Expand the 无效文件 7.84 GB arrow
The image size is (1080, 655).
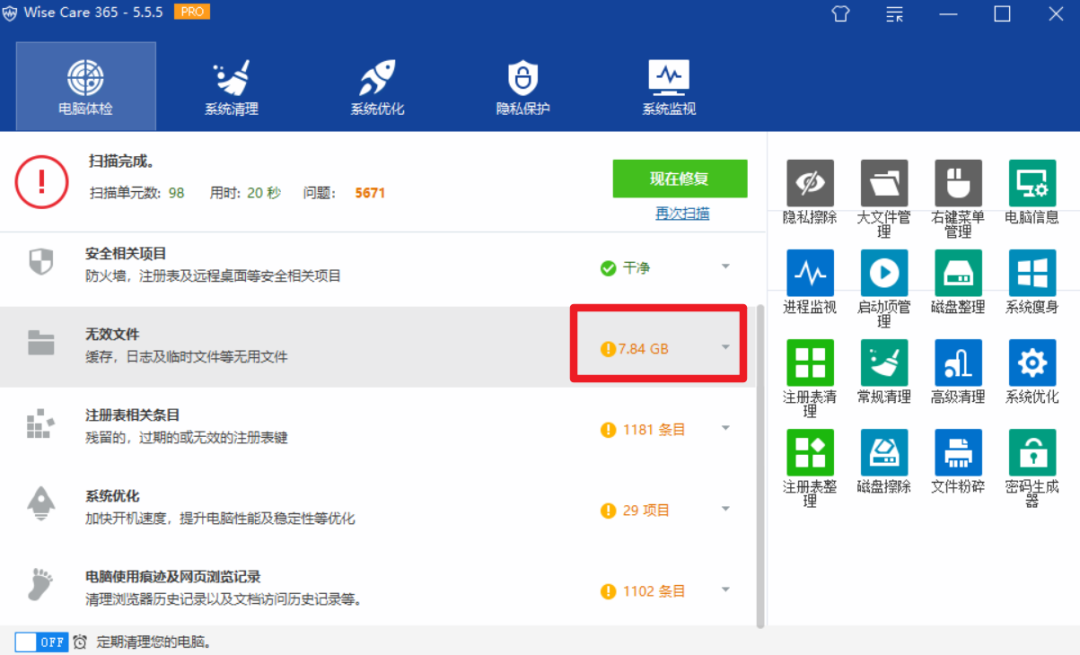pos(725,347)
